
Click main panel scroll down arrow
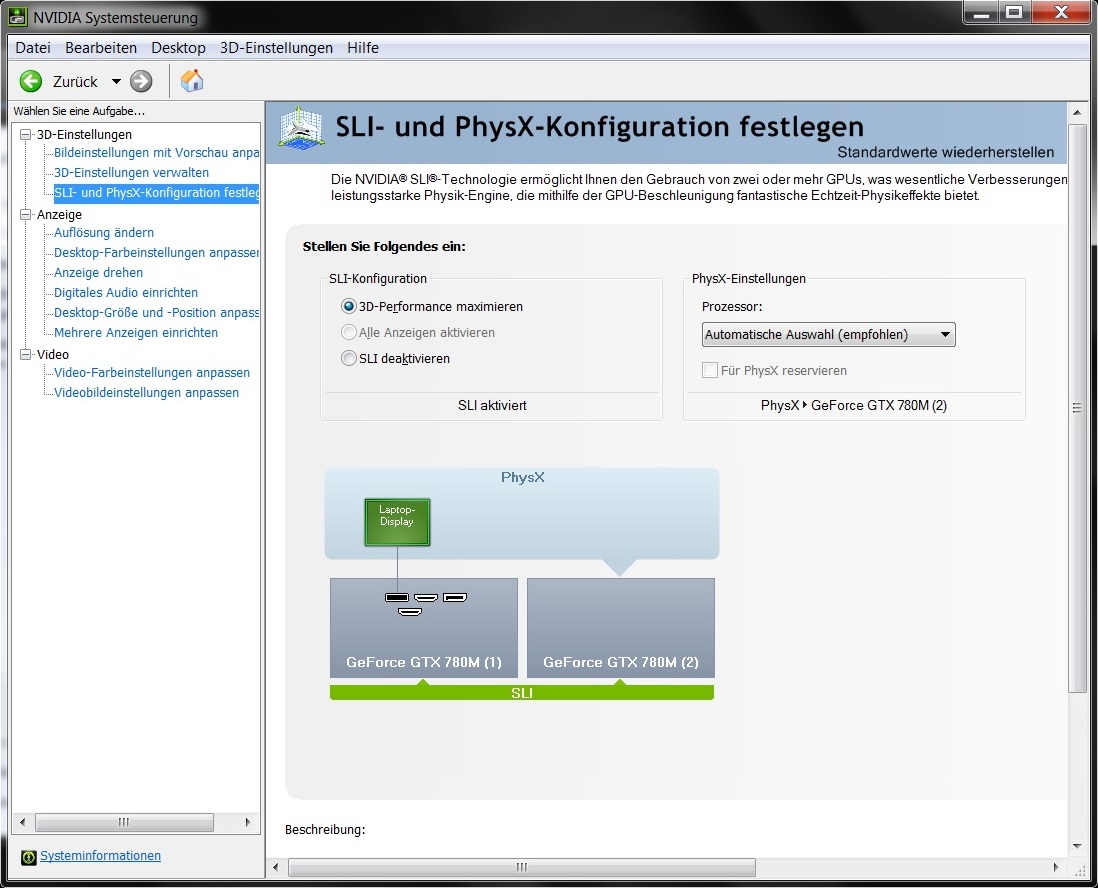click(x=1077, y=847)
